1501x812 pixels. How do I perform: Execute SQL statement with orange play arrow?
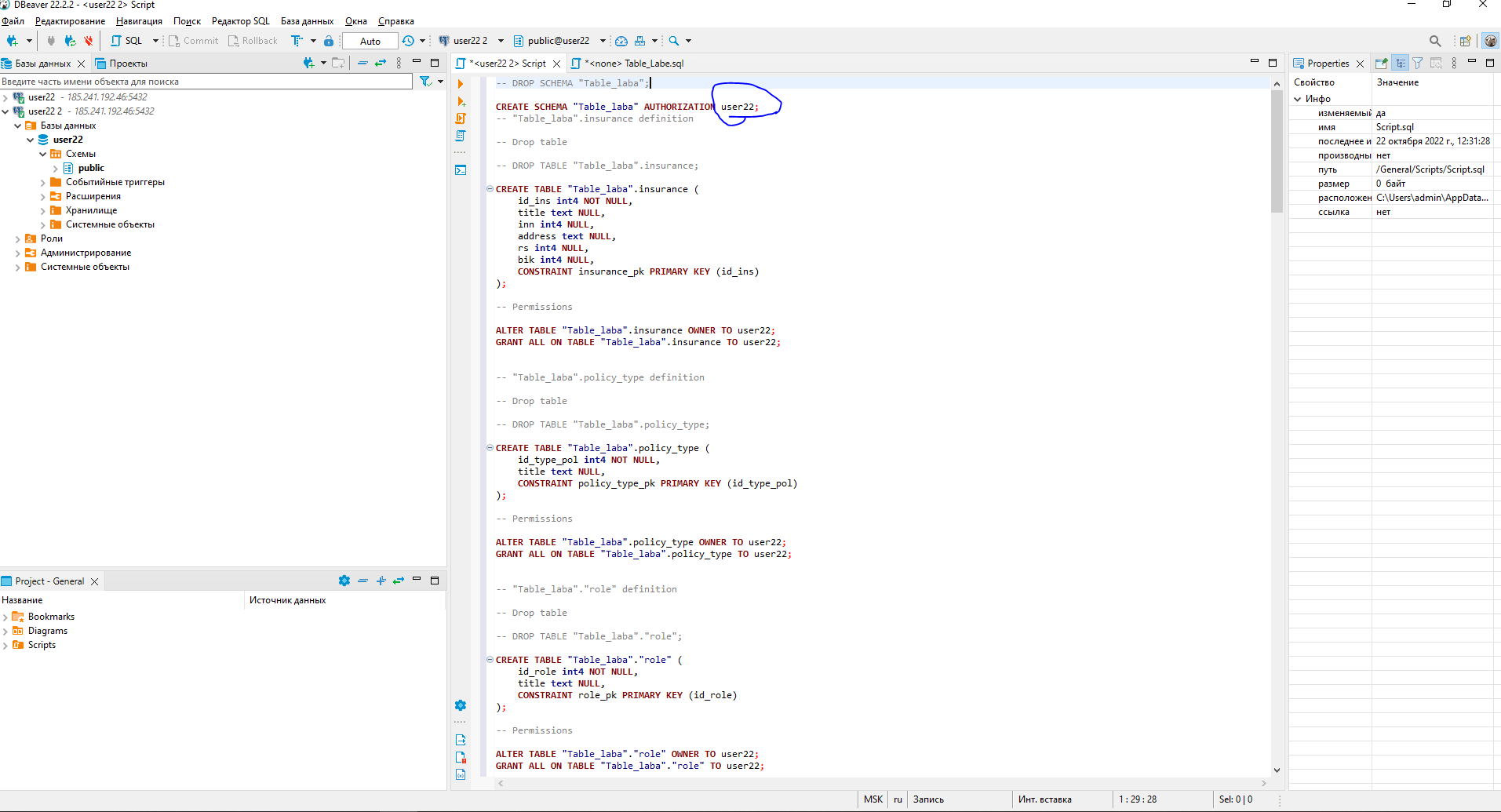(461, 84)
